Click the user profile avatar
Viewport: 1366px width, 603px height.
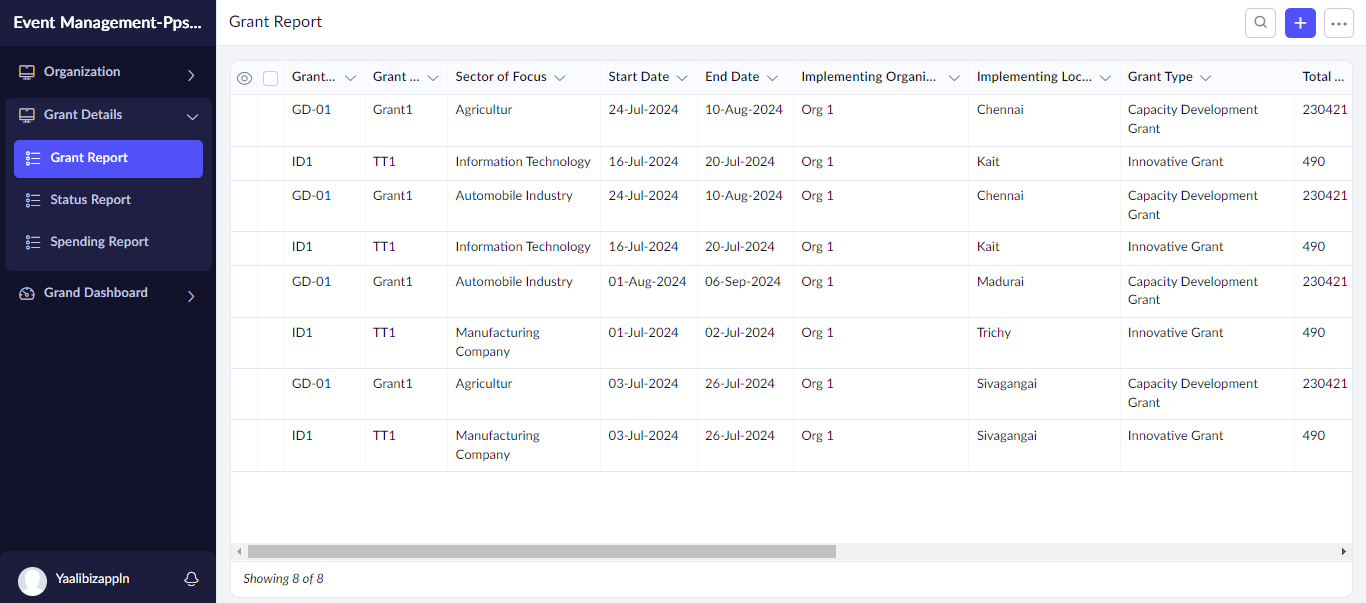33,581
